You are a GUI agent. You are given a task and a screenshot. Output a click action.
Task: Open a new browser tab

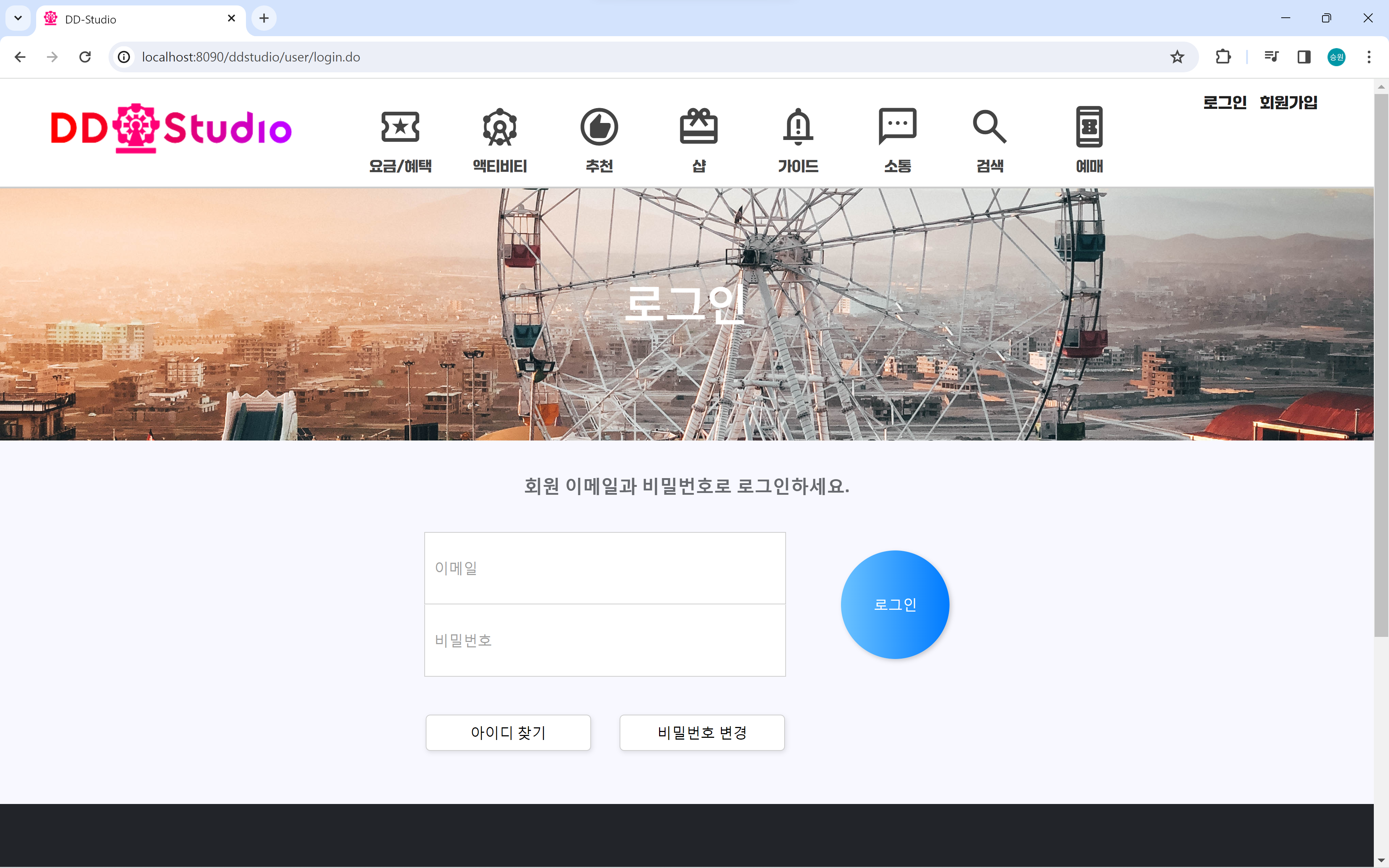point(264,18)
